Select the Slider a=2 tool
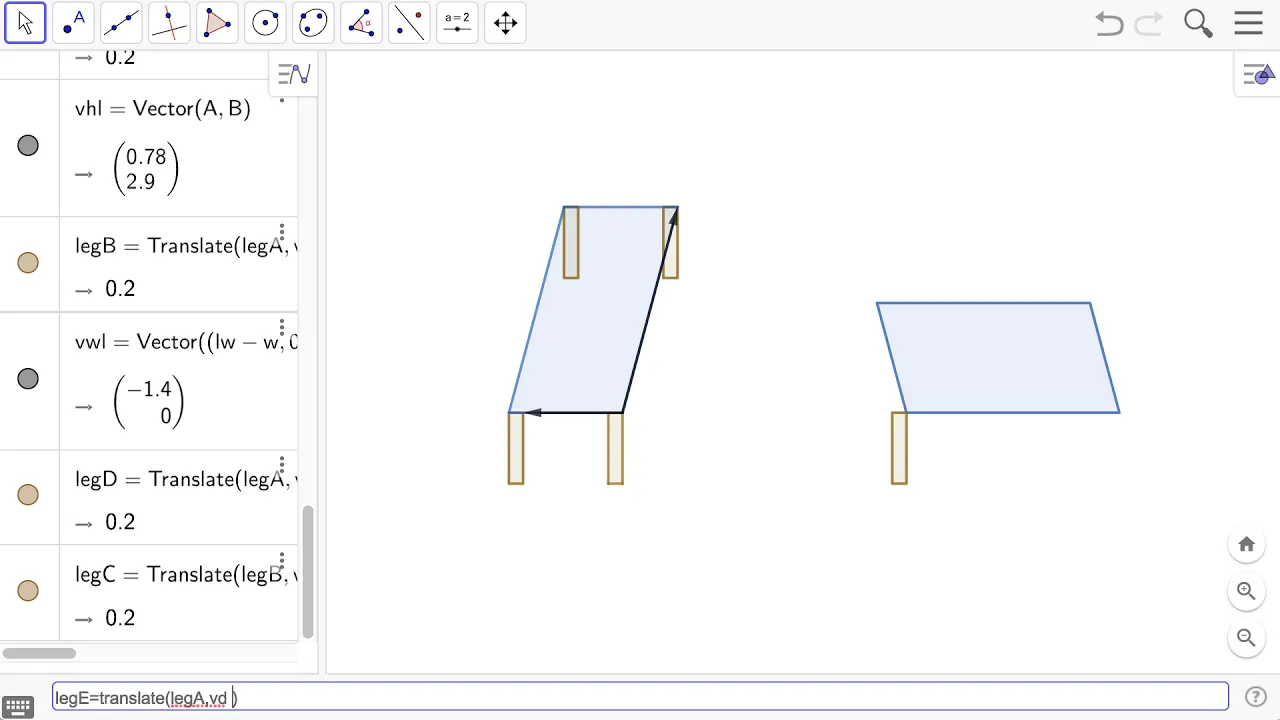The width and height of the screenshot is (1280, 720). click(457, 23)
